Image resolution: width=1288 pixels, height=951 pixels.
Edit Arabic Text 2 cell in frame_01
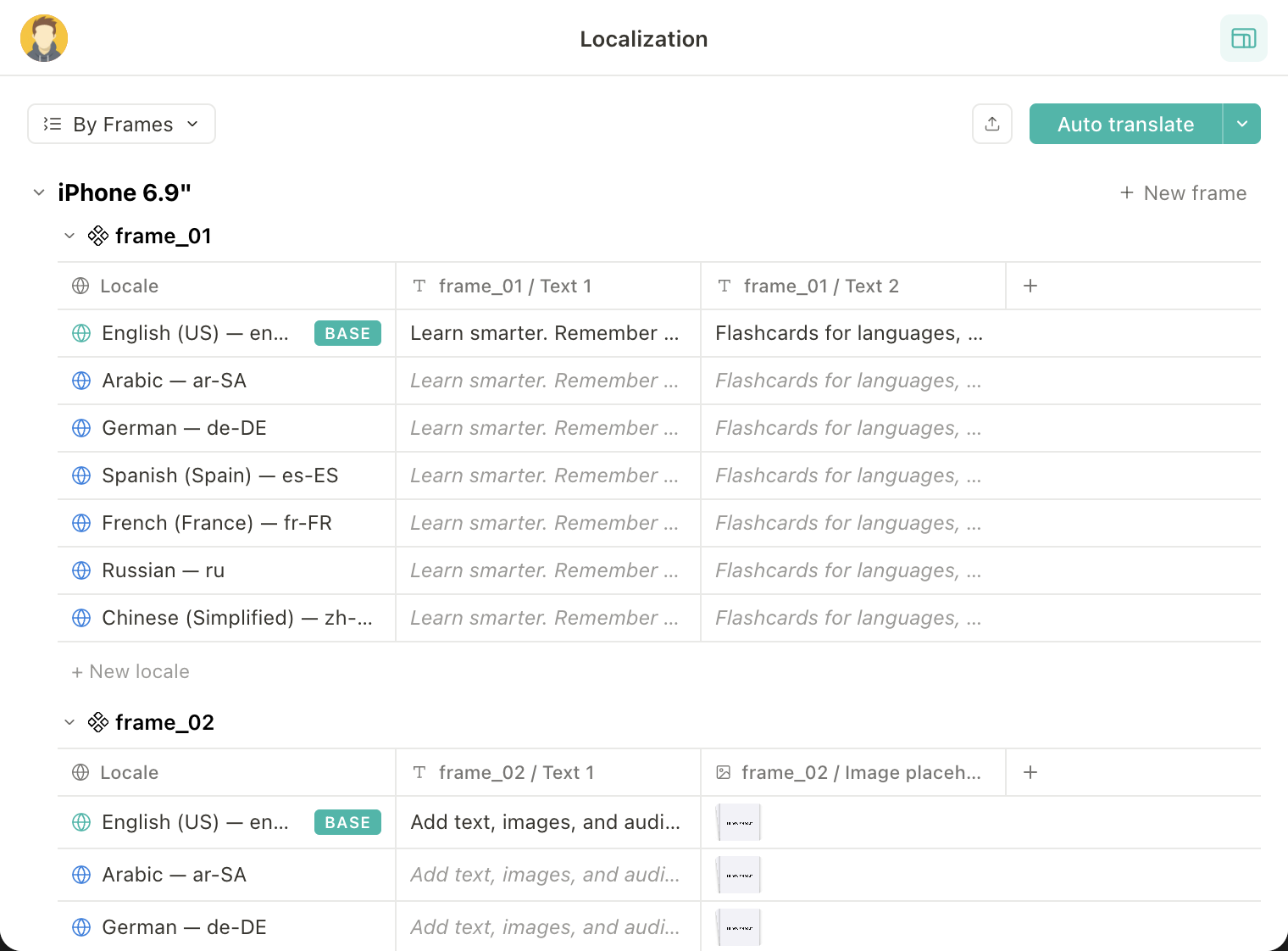[x=853, y=381]
